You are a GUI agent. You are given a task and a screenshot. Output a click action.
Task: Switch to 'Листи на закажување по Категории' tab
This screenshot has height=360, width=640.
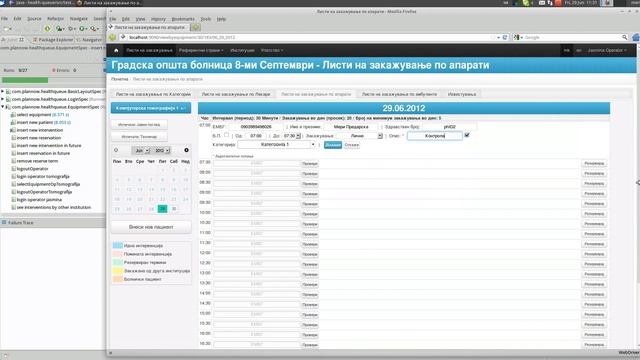point(153,94)
